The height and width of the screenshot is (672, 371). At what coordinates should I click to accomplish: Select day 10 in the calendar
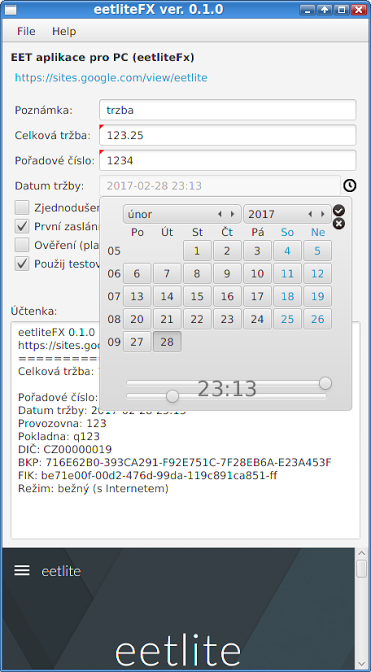pos(257,273)
